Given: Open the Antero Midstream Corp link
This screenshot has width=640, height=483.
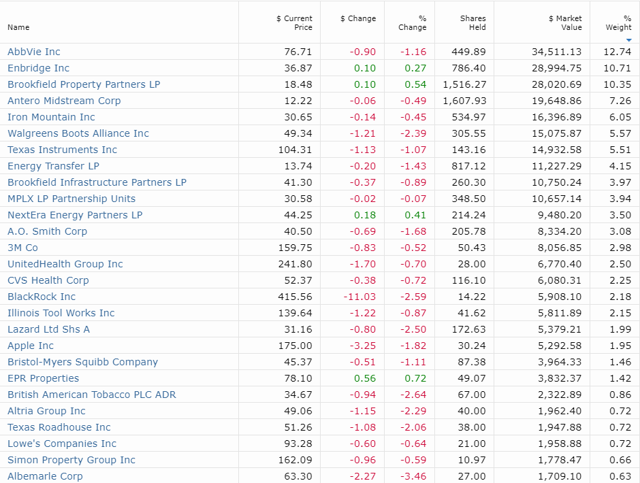Looking at the screenshot, I should pyautogui.click(x=64, y=101).
